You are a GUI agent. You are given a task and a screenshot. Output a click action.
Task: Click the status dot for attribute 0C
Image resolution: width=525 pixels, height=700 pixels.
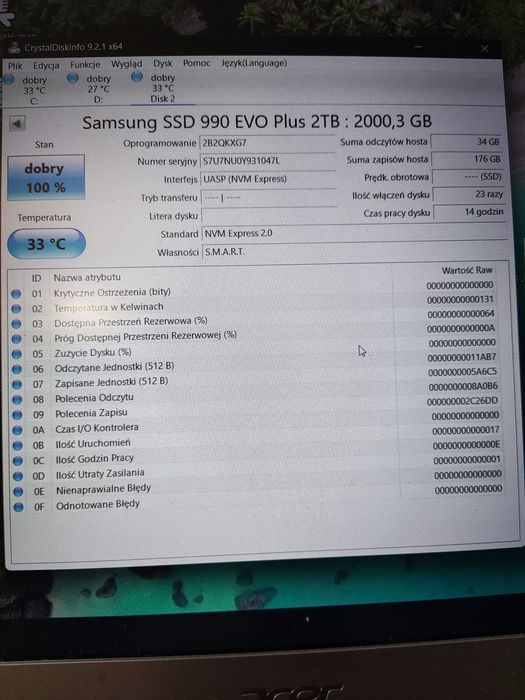[18, 461]
